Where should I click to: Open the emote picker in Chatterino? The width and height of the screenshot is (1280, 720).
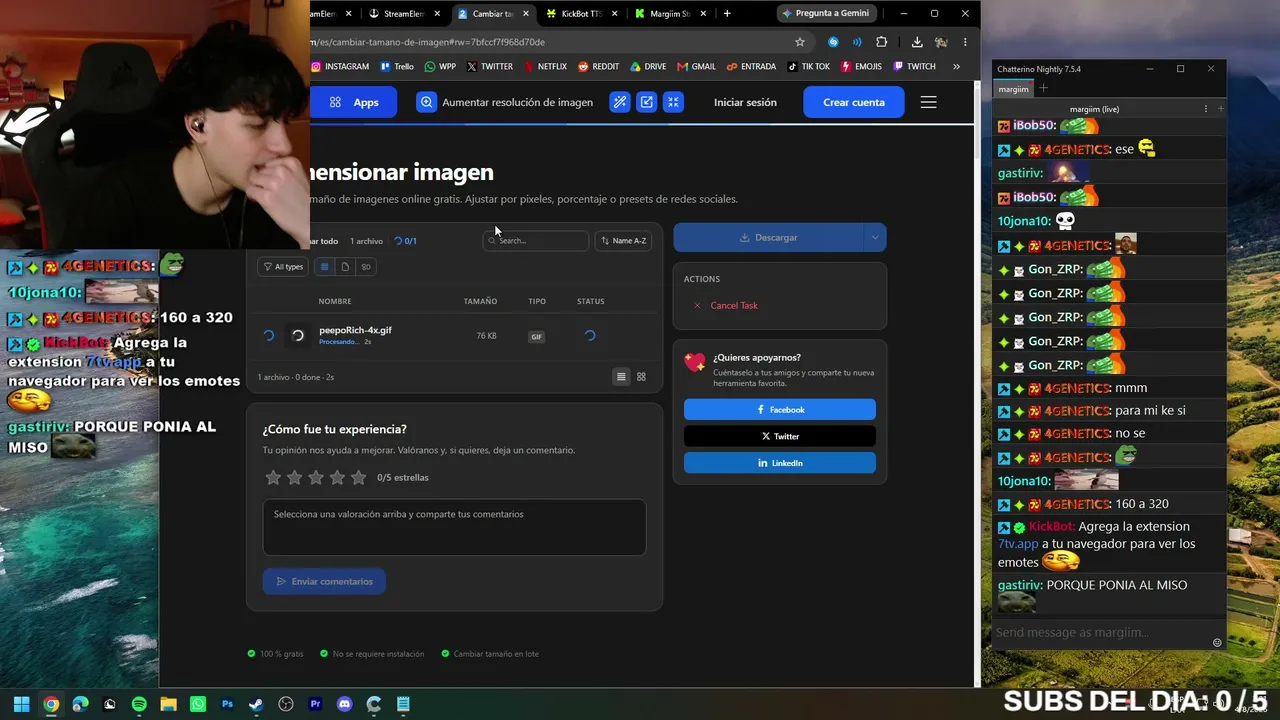coord(1217,642)
